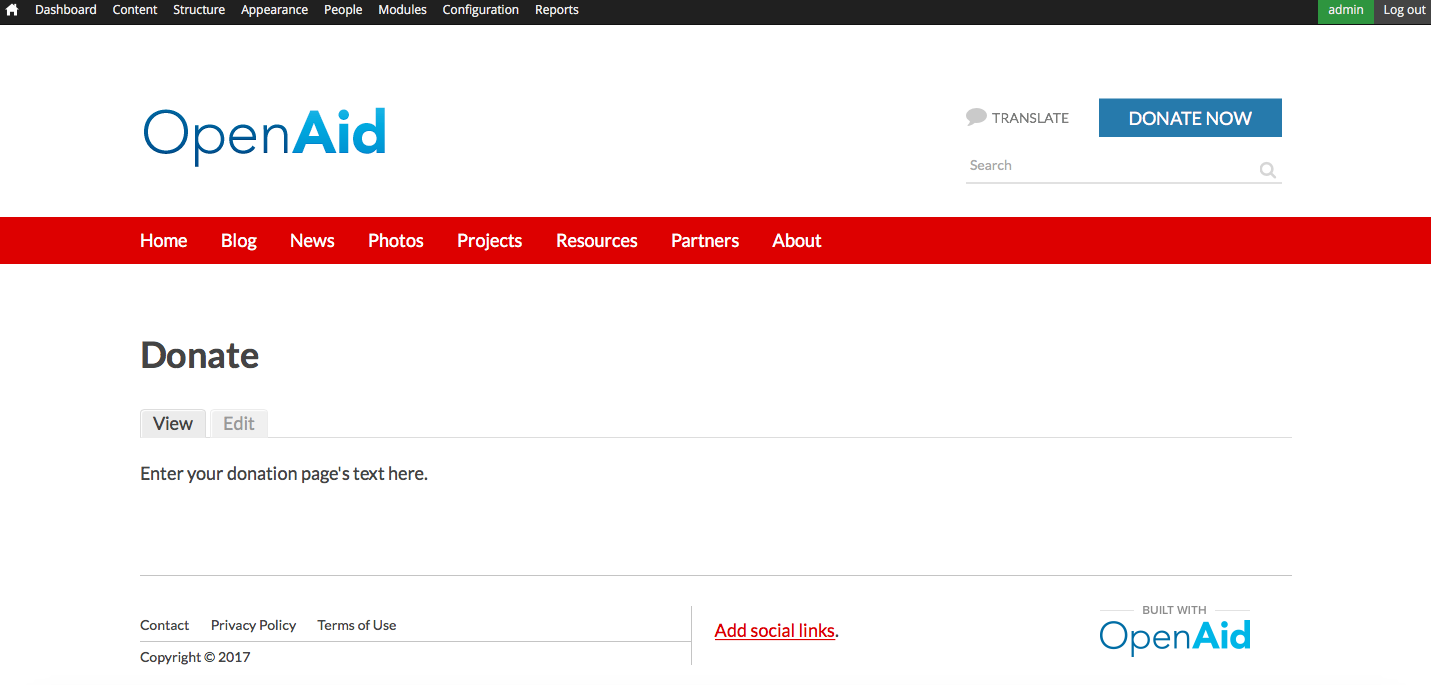Open the Dashboard admin menu
This screenshot has width=1431, height=685.
point(66,10)
